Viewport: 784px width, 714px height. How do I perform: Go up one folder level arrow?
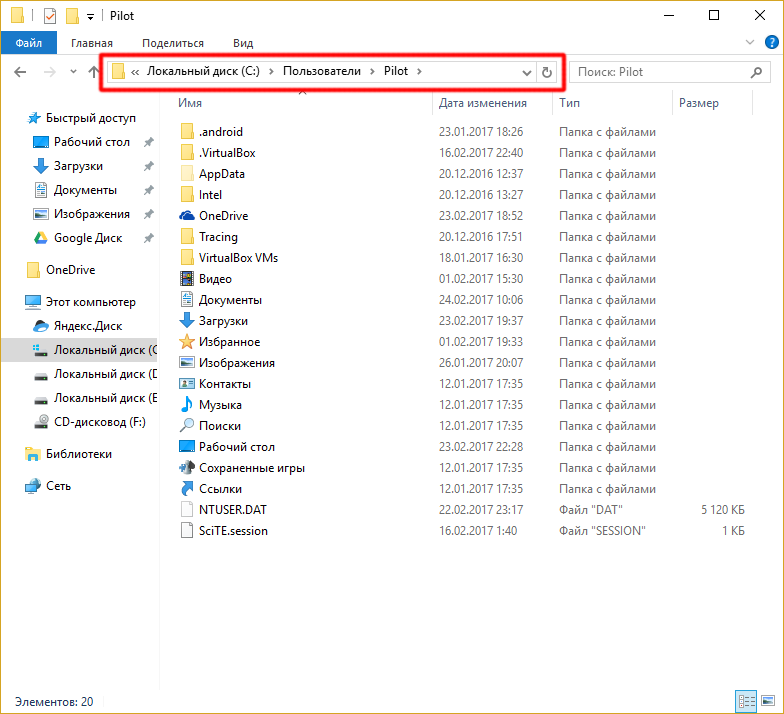[x=94, y=72]
